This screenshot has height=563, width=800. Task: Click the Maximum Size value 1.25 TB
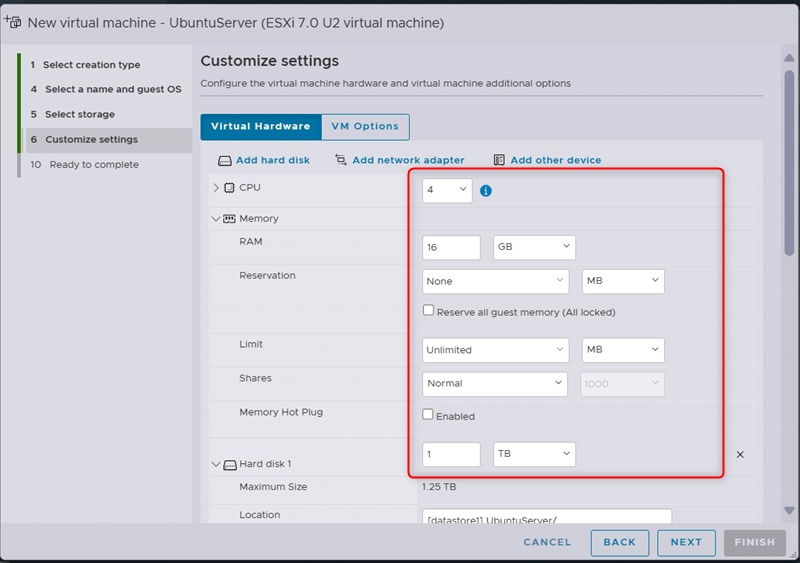click(439, 487)
